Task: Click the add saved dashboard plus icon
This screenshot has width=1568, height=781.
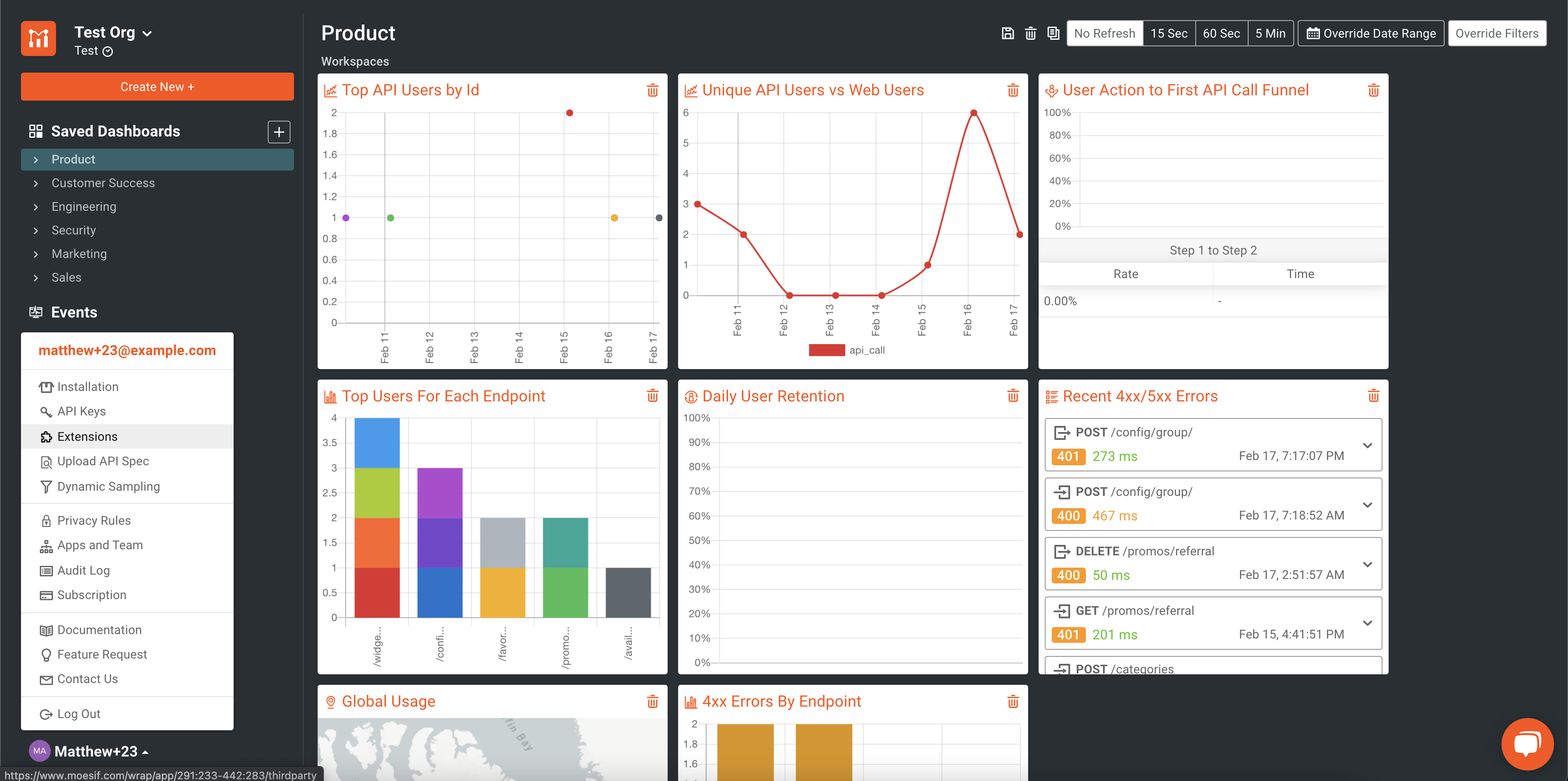Action: 279,132
